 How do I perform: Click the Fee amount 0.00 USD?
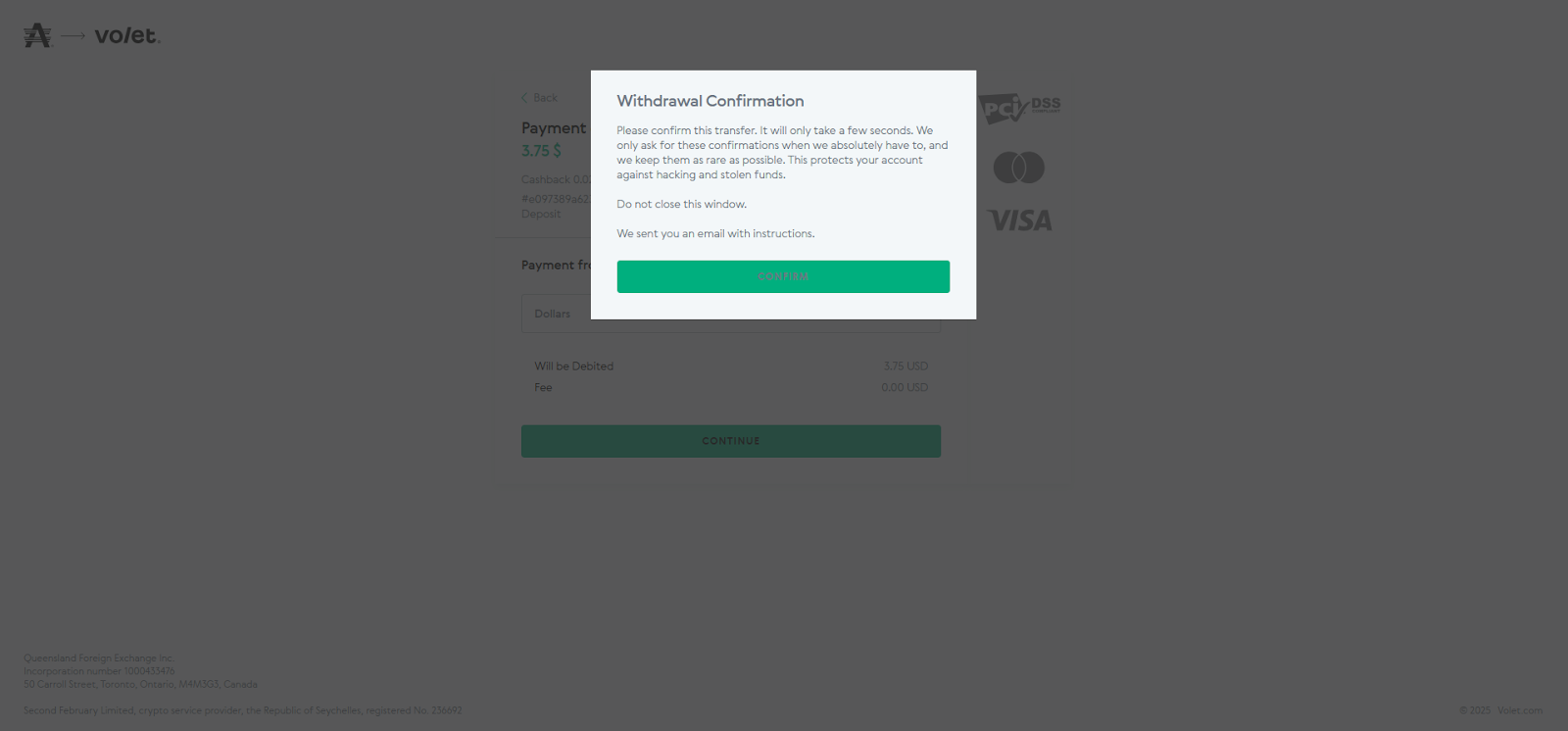(905, 388)
